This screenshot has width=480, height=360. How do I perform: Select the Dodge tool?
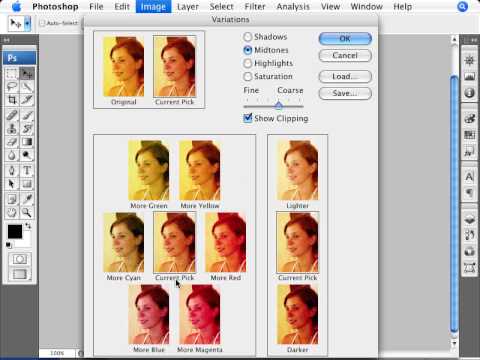tap(27, 155)
